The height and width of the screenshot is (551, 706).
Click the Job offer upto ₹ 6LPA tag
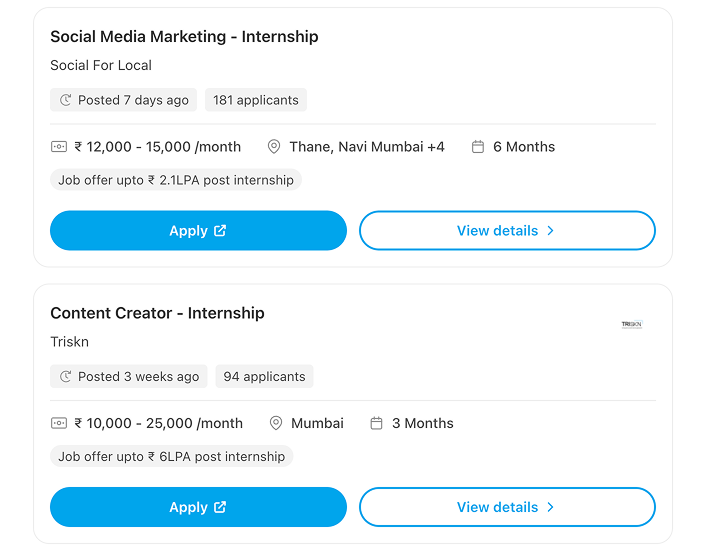pyautogui.click(x=171, y=457)
